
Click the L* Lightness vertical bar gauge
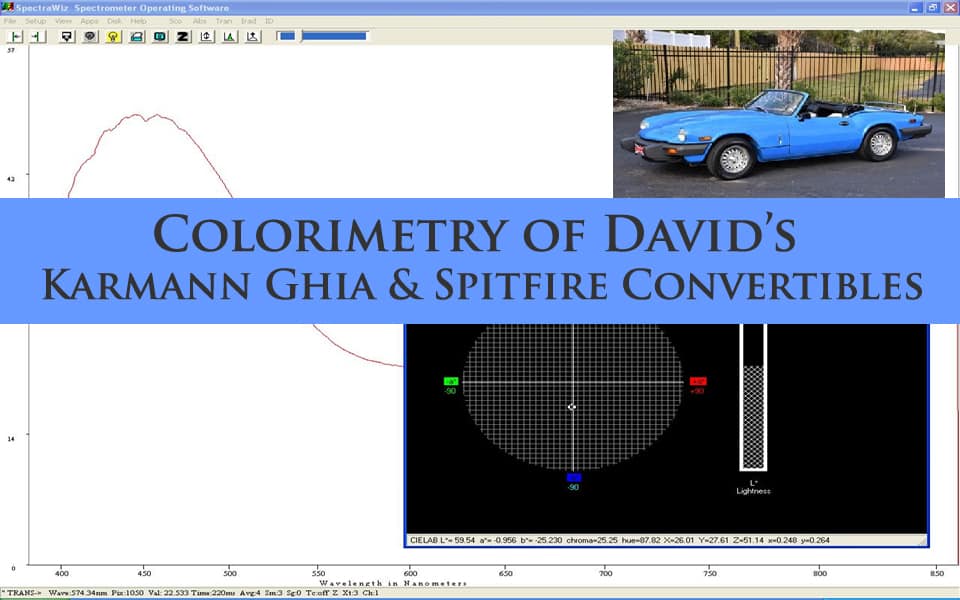[753, 397]
